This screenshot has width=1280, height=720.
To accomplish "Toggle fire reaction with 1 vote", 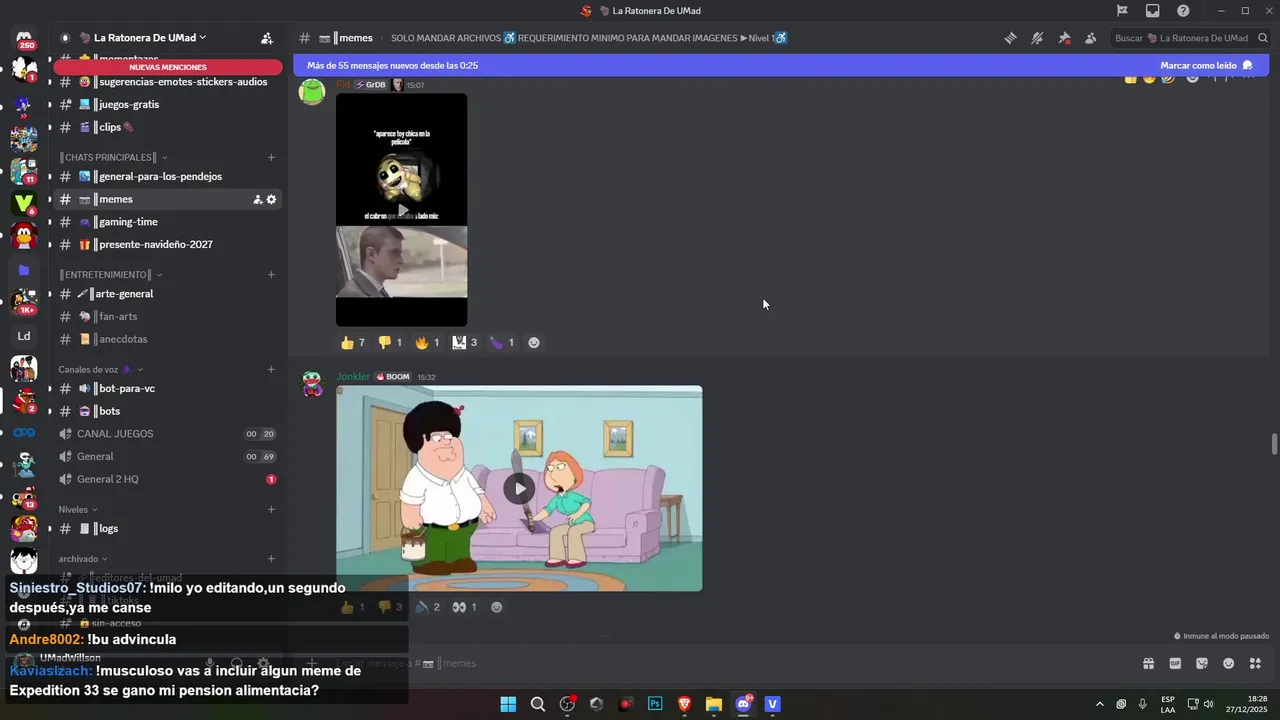I will [427, 342].
